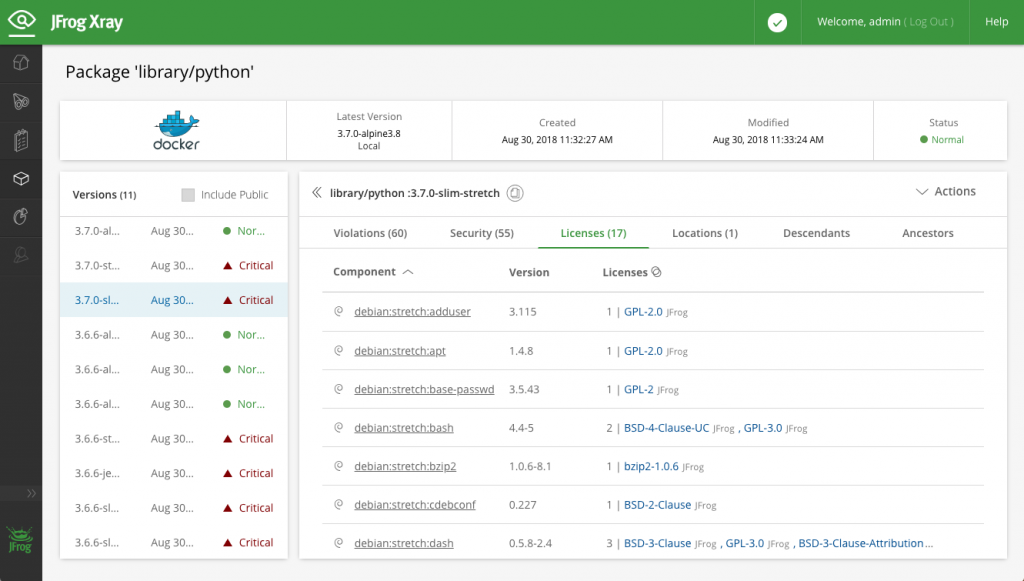
Task: Open the Reports clipboard icon in the sidebar
Action: (x=22, y=140)
